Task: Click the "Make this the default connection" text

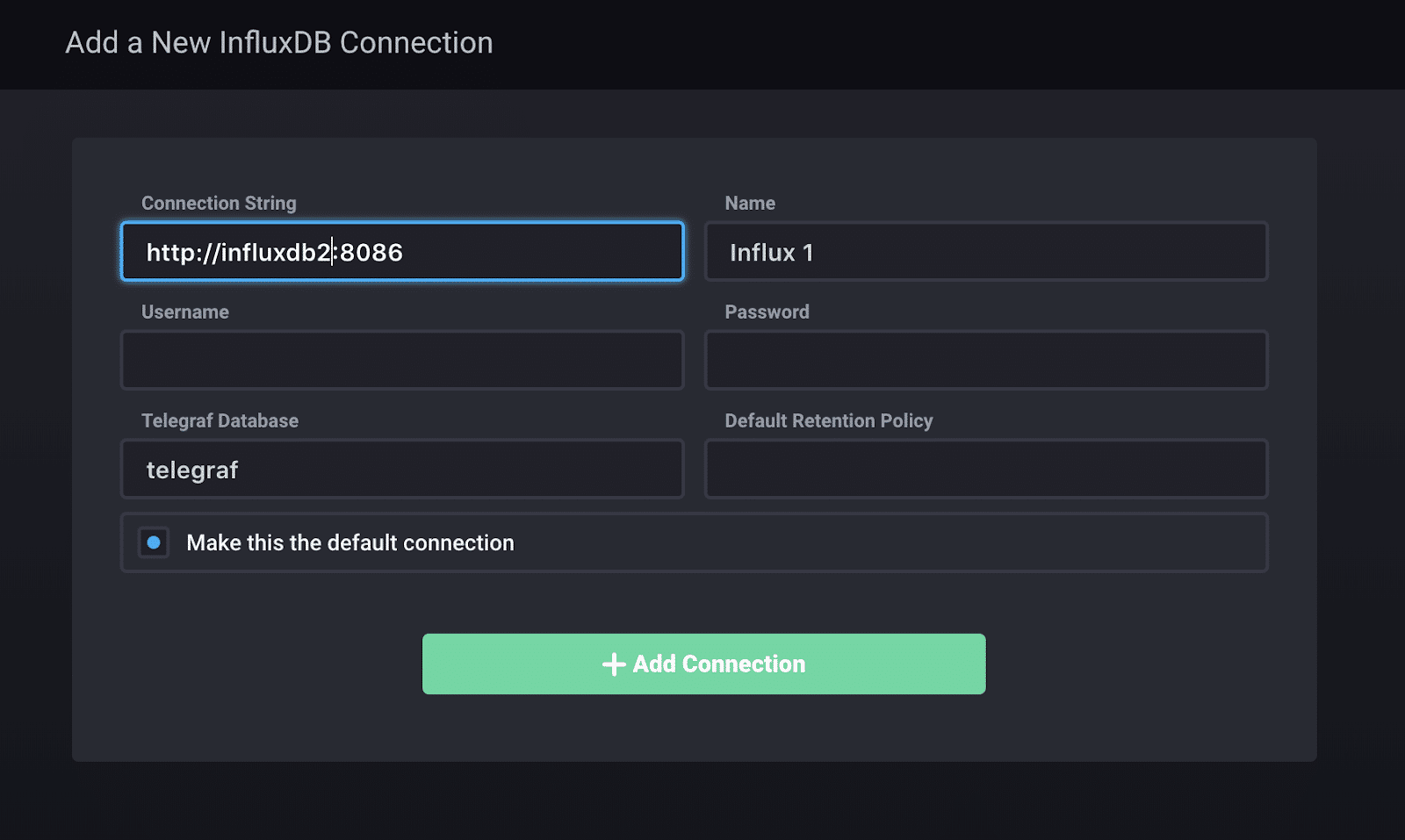Action: tap(349, 542)
